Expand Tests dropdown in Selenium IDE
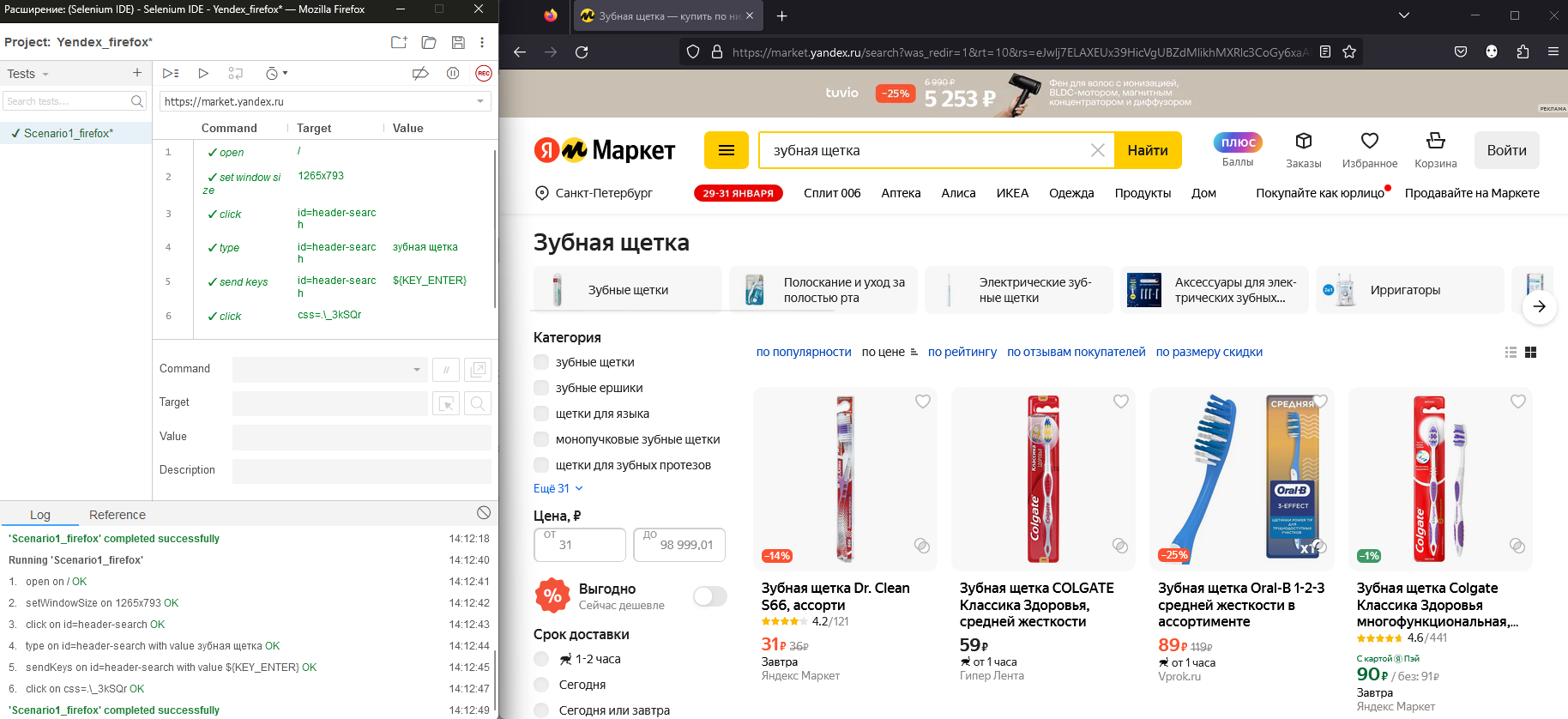Viewport: 1568px width, 719px height. click(x=45, y=75)
